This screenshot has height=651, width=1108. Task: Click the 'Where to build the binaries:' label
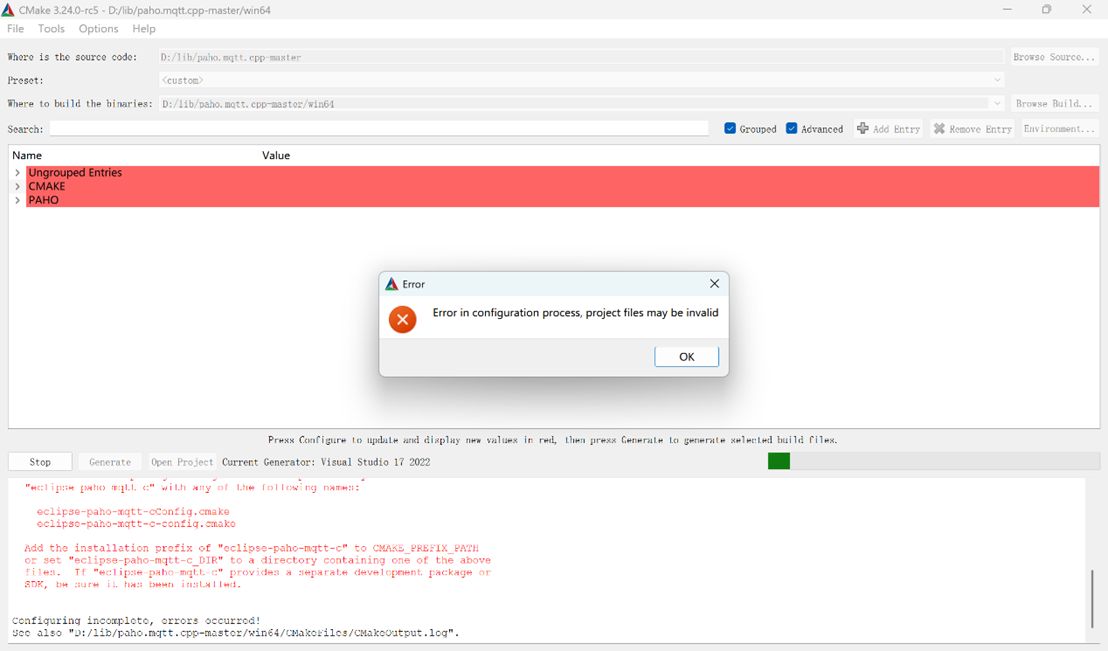80,103
